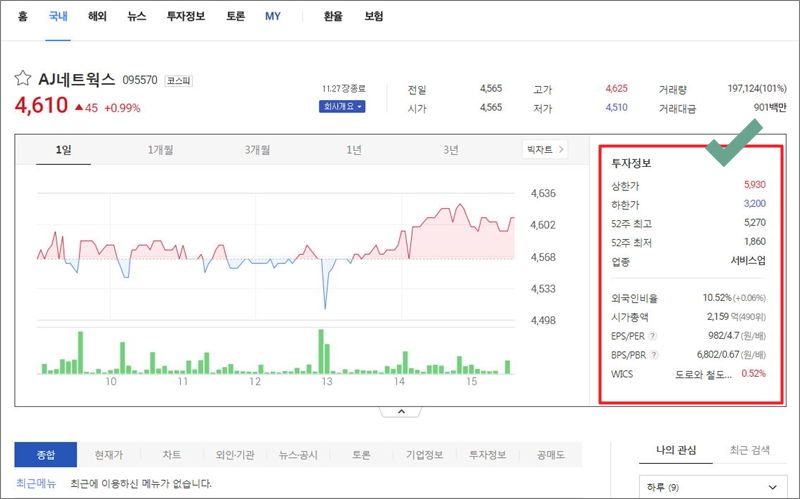Select the 종합 tab
The width and height of the screenshot is (800, 499).
[x=45, y=455]
